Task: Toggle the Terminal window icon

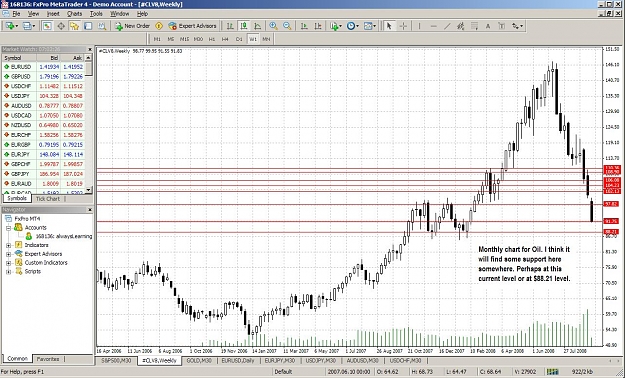Action: coord(88,26)
